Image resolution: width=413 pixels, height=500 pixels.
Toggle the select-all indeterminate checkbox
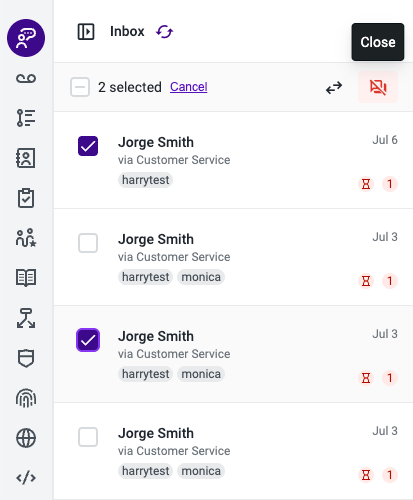pos(80,87)
